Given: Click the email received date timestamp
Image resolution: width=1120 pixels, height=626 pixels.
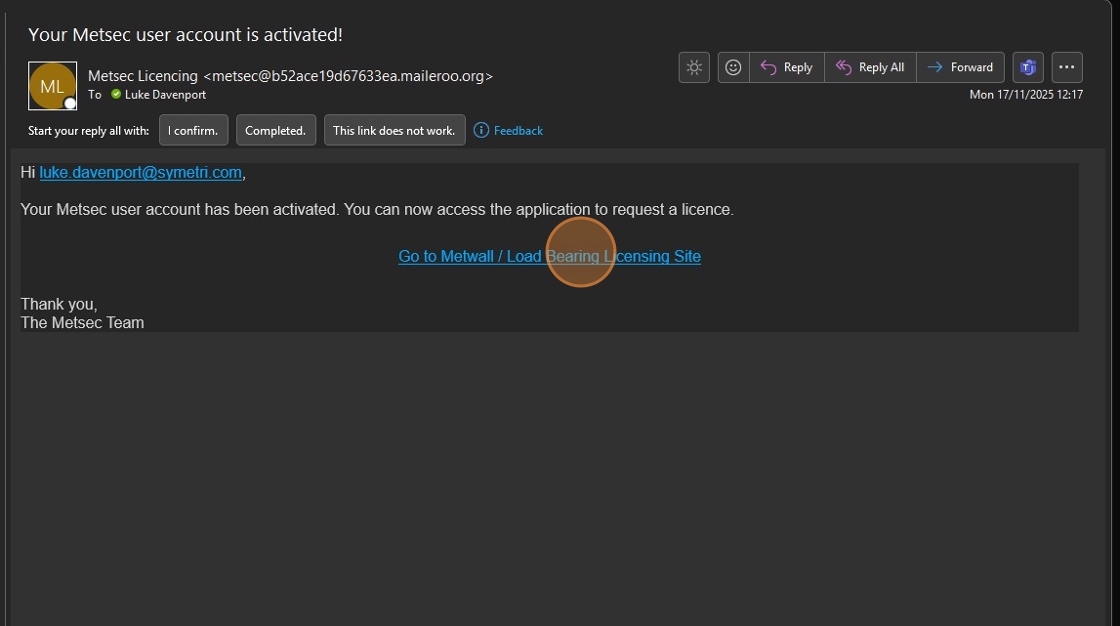Looking at the screenshot, I should coord(1026,94).
